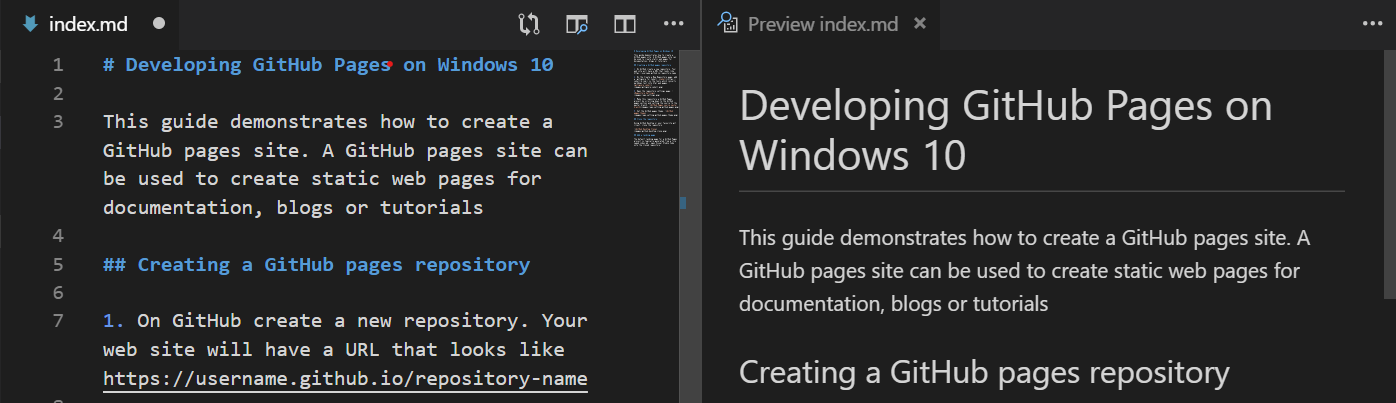
Task: Click line number 4 in gutter
Action: click(57, 236)
